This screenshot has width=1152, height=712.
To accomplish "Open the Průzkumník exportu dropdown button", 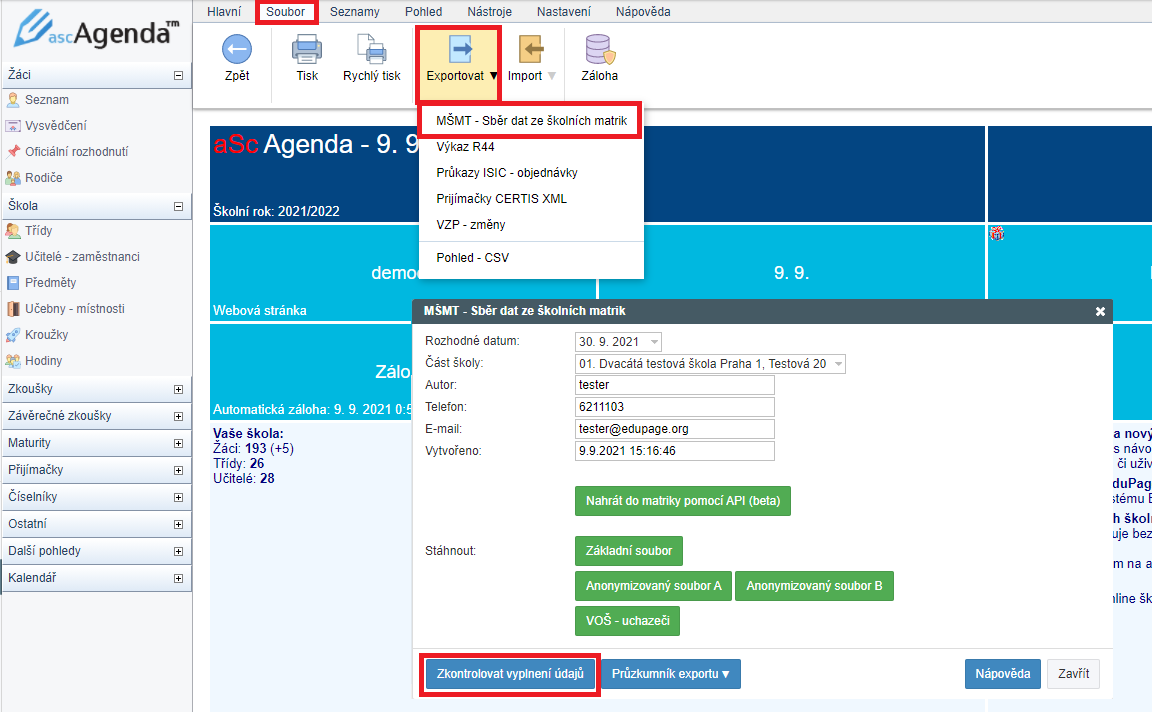I will point(671,674).
